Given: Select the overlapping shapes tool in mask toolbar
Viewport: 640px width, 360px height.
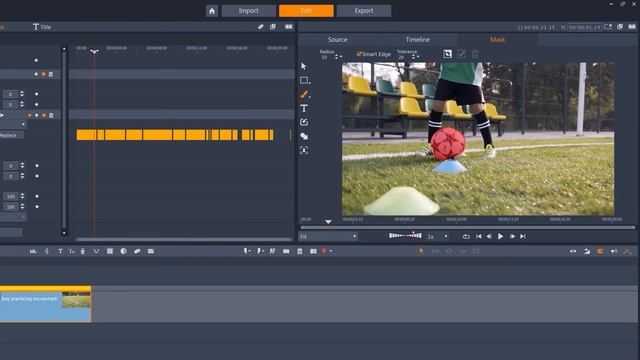Looking at the screenshot, I should (x=304, y=136).
